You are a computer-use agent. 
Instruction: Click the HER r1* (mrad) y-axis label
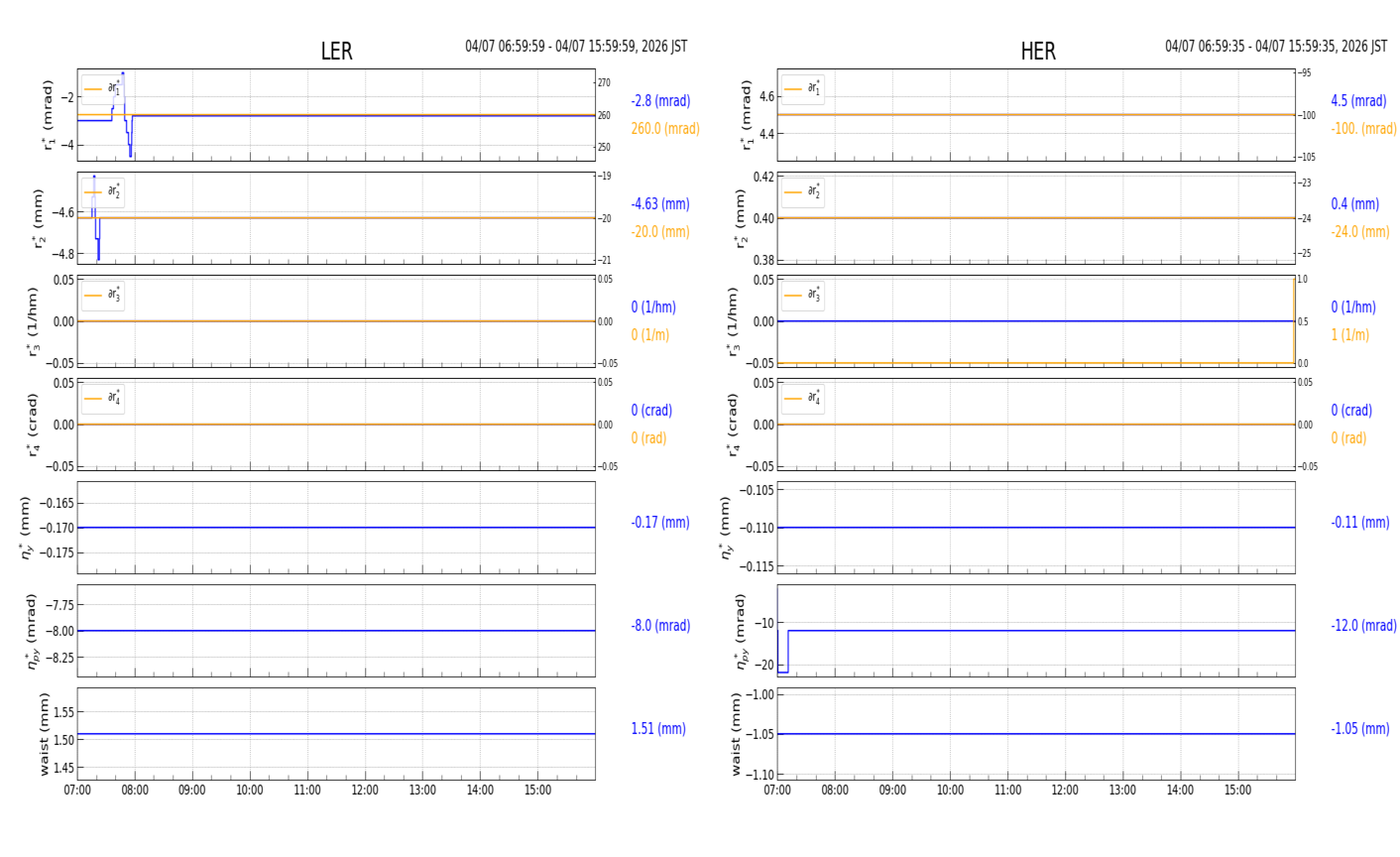coord(747,115)
